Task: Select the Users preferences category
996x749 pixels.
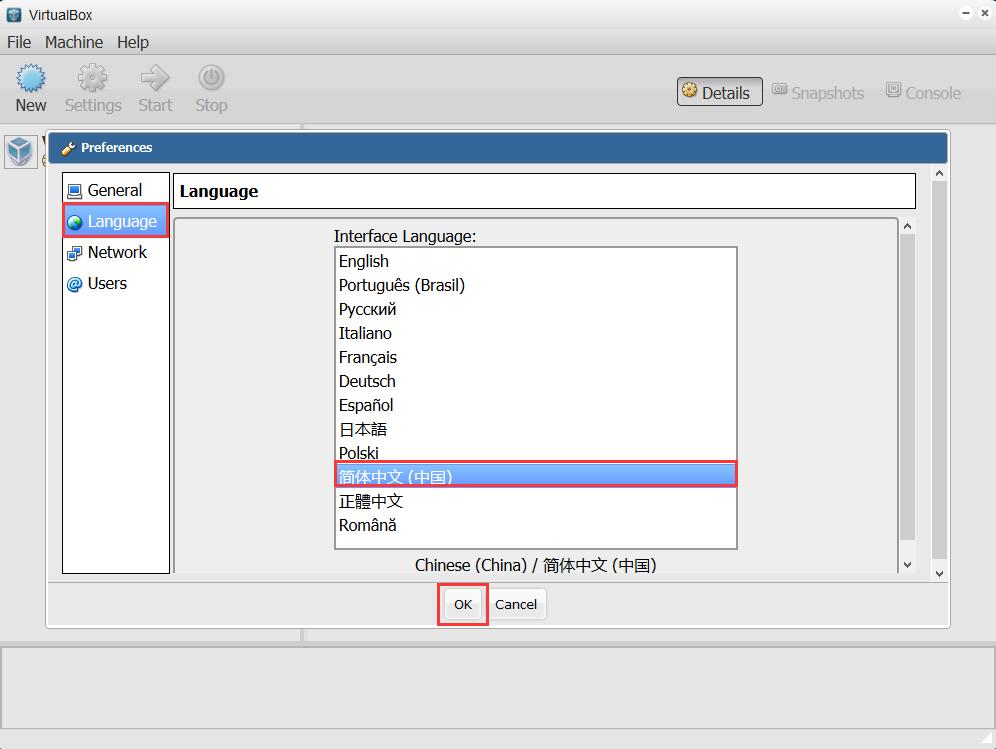Action: (116, 283)
